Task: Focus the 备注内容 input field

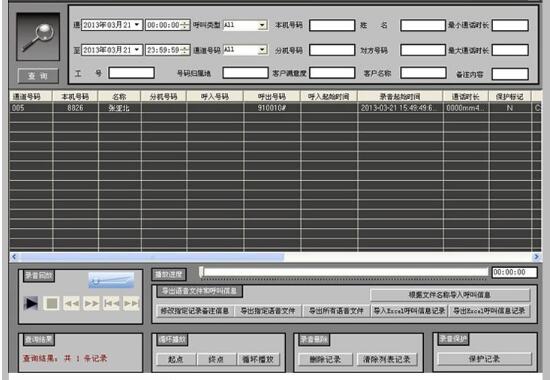Action: click(x=510, y=74)
